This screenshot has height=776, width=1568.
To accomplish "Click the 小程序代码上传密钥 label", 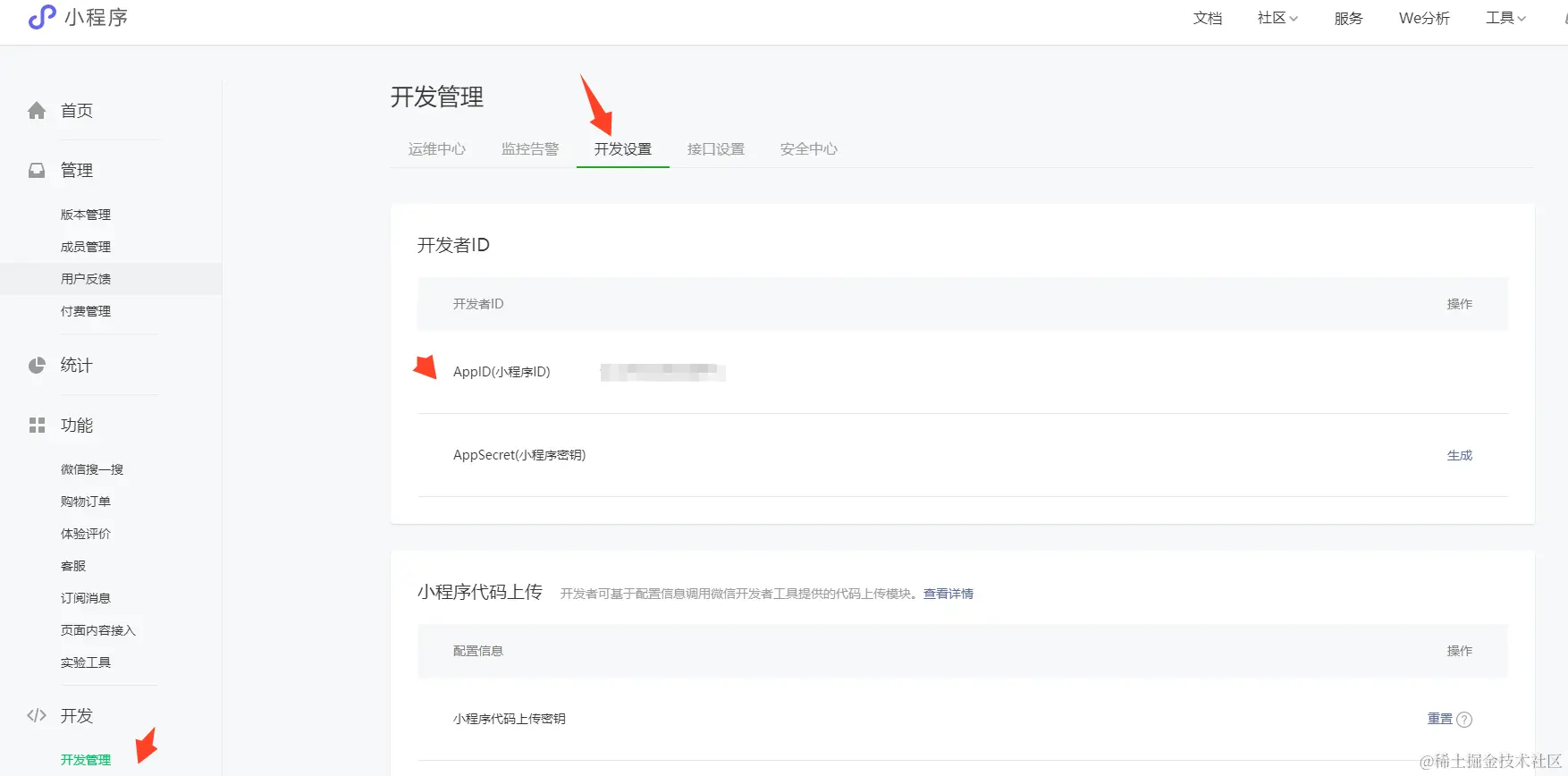I will coord(510,719).
